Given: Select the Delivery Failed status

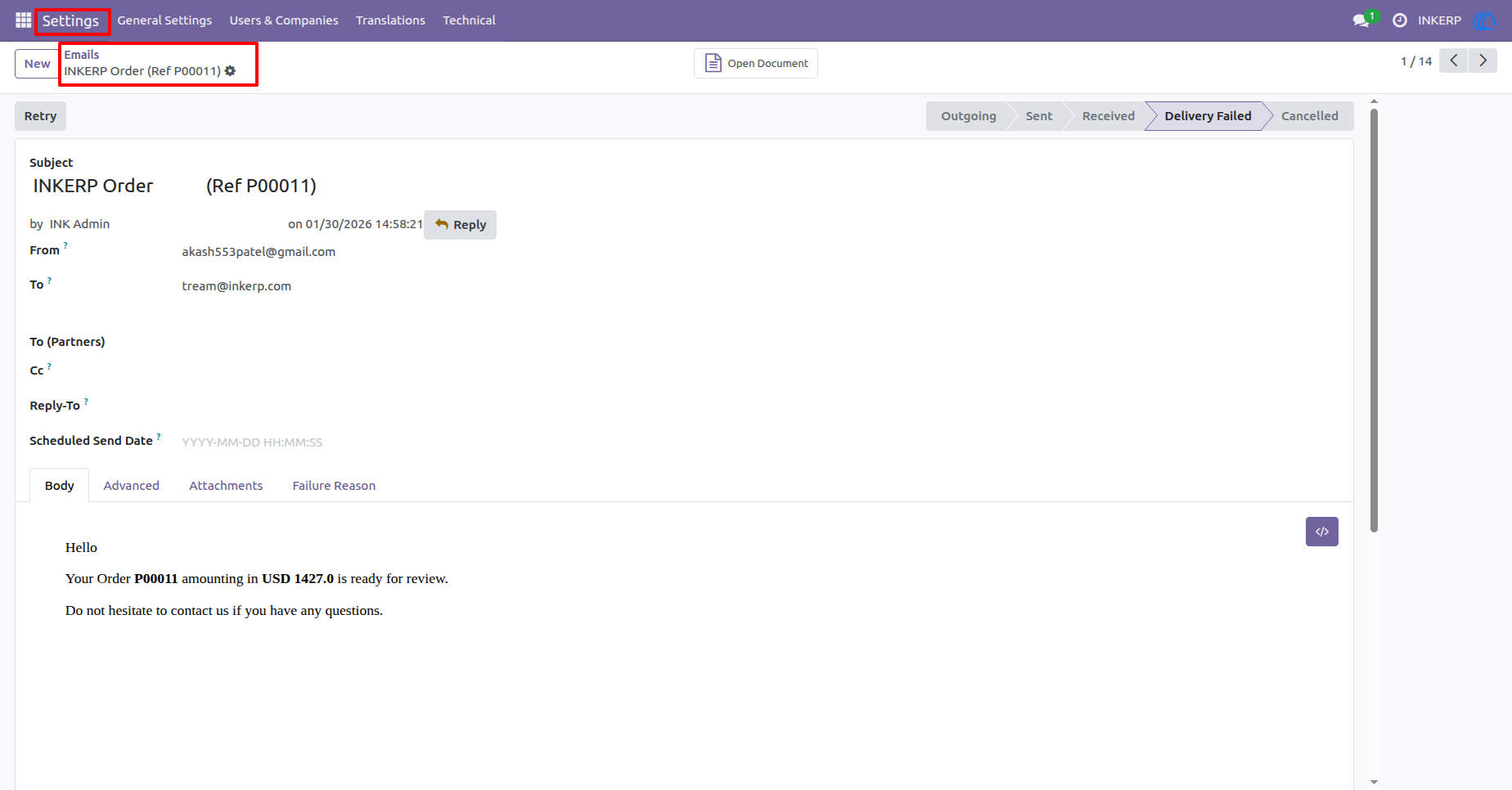Looking at the screenshot, I should click(1208, 116).
